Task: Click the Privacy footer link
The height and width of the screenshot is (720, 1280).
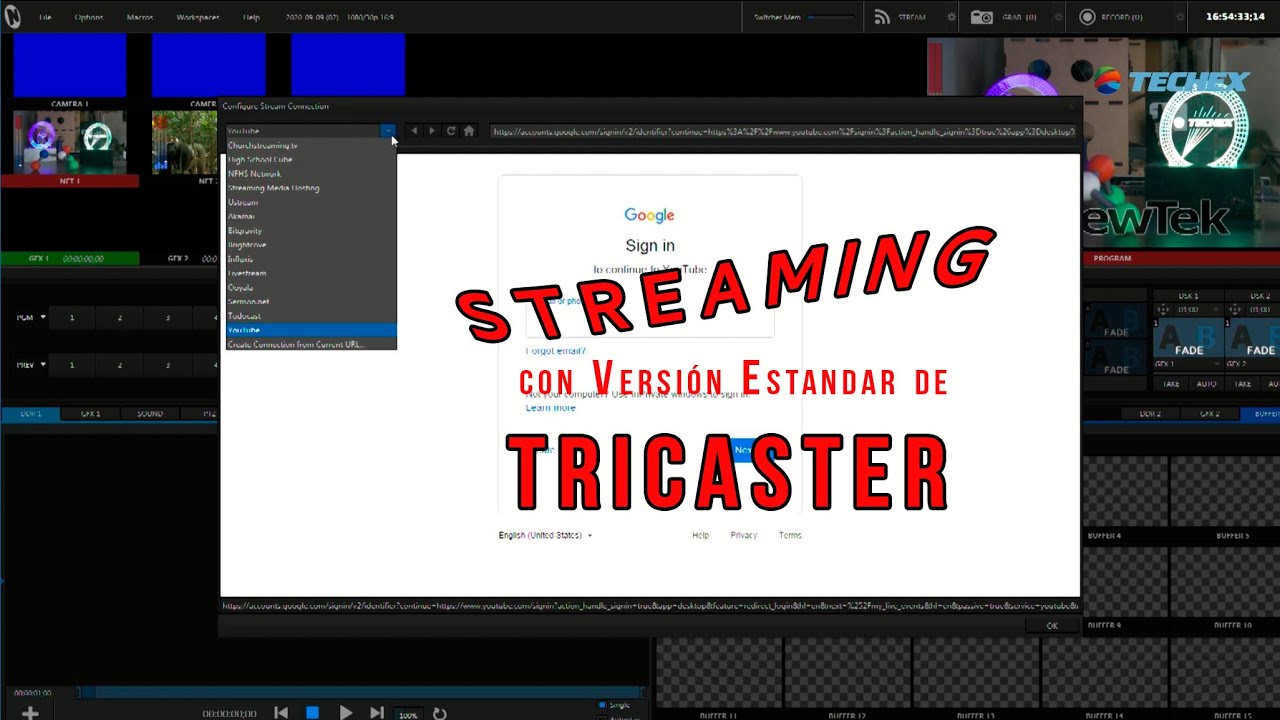Action: click(743, 535)
